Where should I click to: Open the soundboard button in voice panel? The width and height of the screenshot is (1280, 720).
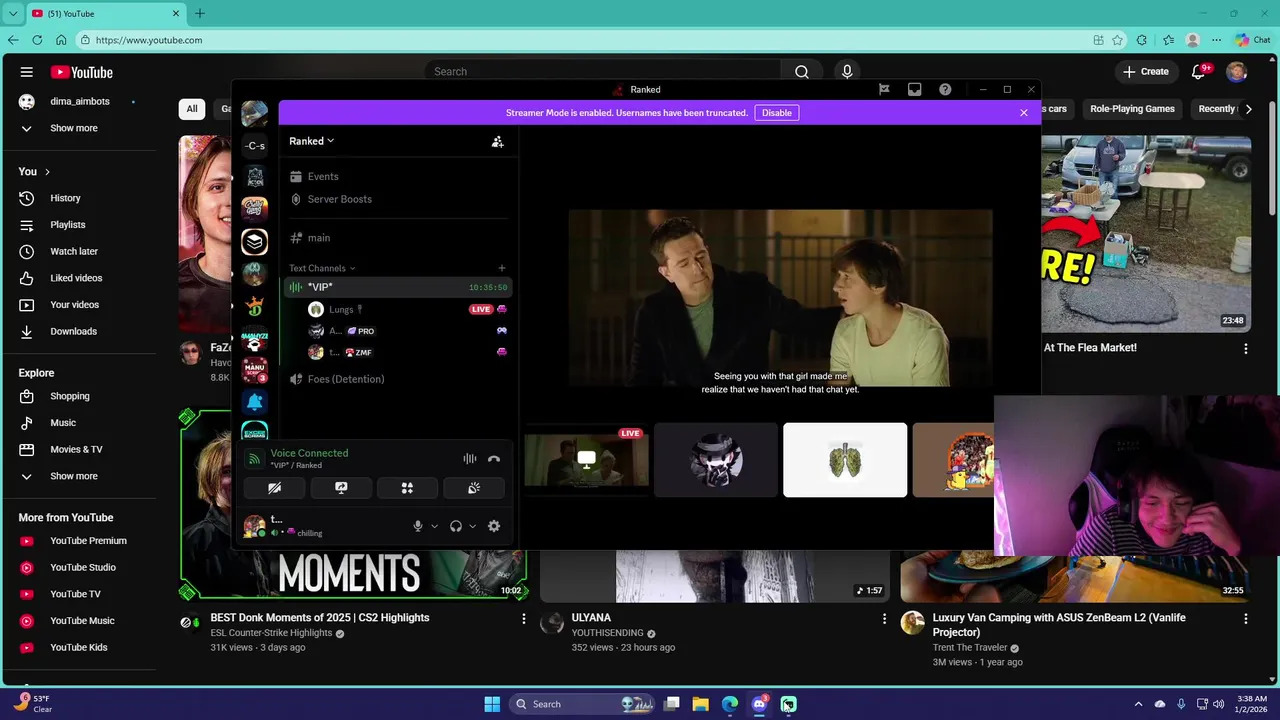point(474,488)
